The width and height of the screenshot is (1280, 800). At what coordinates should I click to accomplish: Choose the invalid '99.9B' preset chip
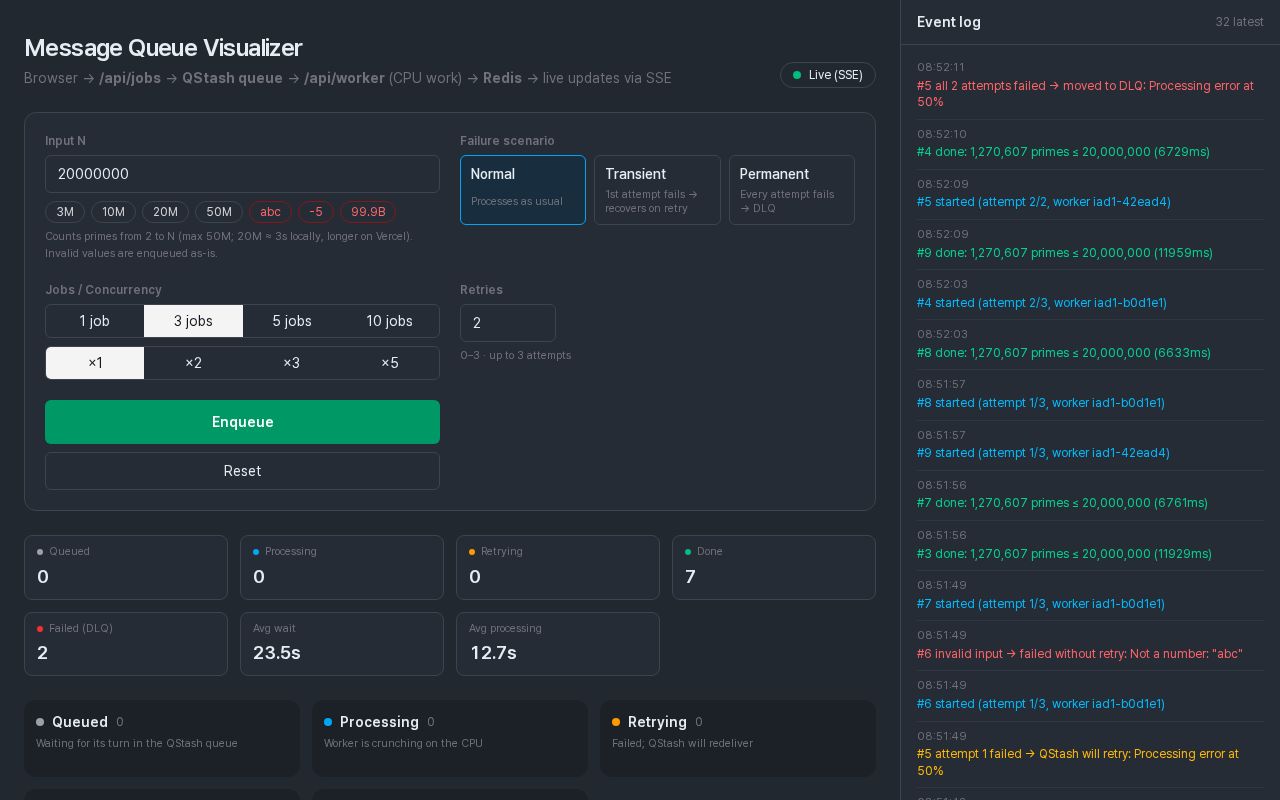pos(368,212)
